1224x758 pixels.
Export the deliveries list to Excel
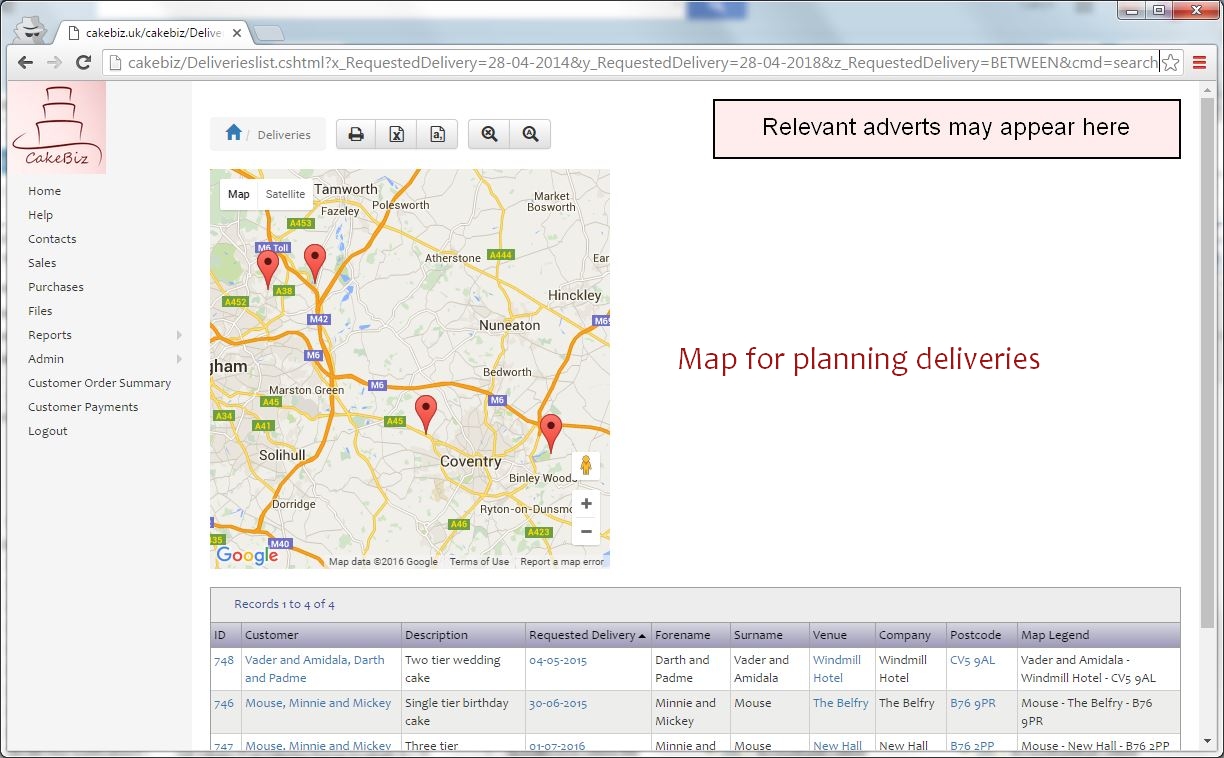(x=397, y=133)
